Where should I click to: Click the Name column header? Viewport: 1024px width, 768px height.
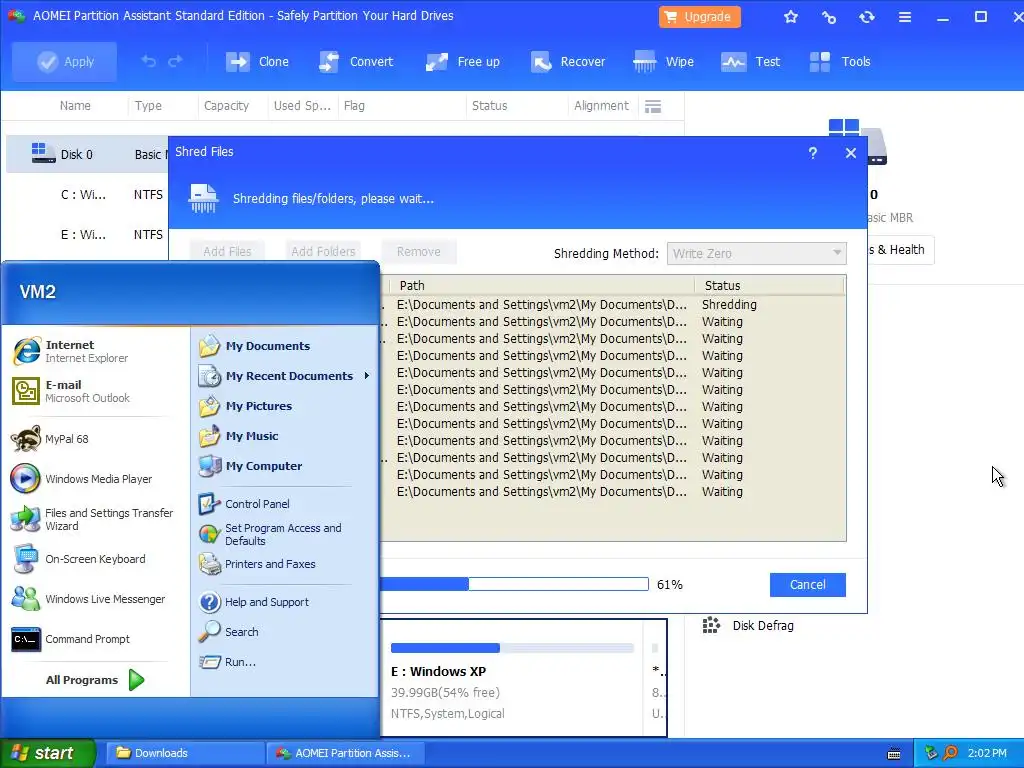(75, 106)
